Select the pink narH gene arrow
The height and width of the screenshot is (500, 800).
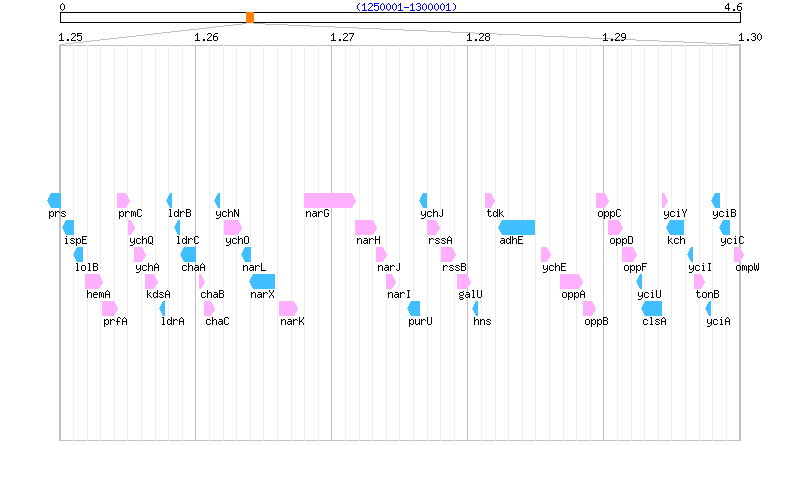pyautogui.click(x=365, y=227)
